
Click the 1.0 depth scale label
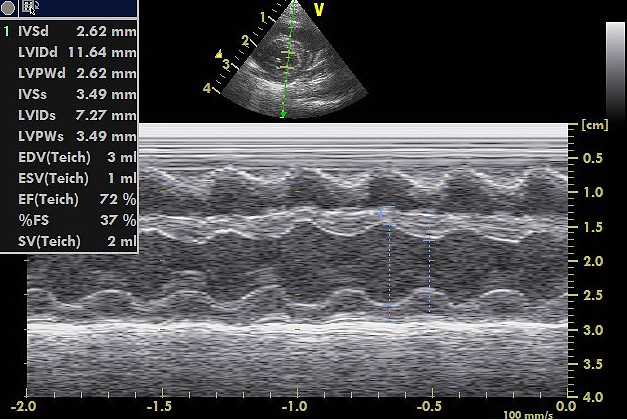[x=593, y=192]
